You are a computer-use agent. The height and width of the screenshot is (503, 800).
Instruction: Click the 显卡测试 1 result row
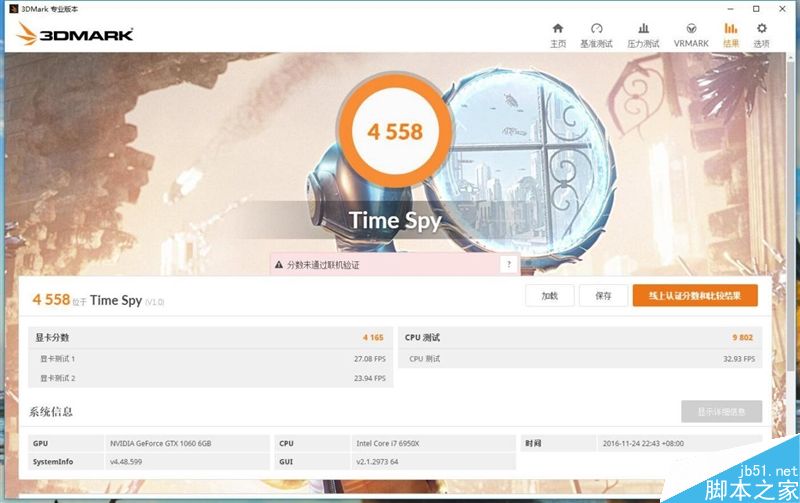tap(211, 359)
